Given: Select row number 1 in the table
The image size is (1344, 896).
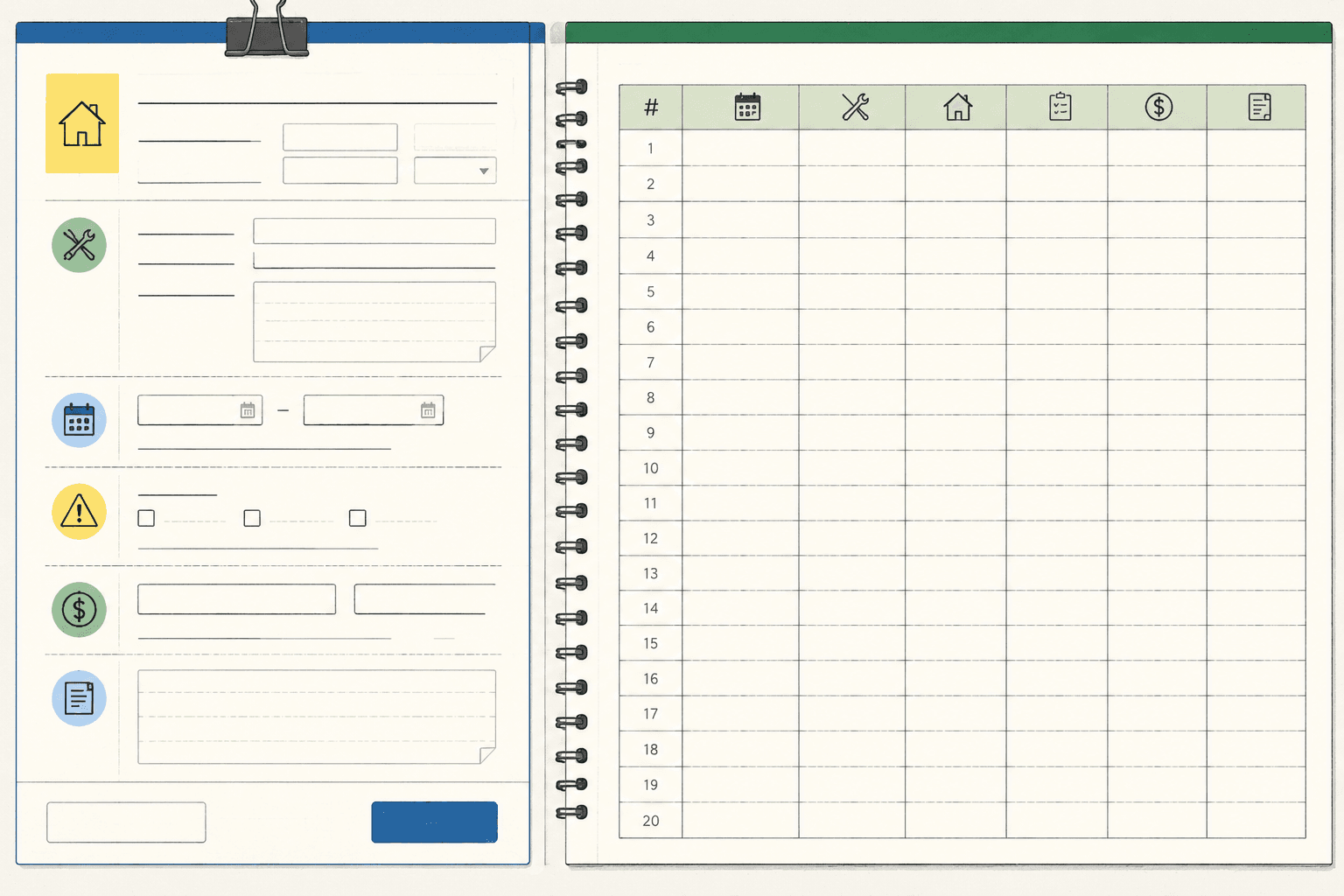Looking at the screenshot, I should tap(962, 148).
